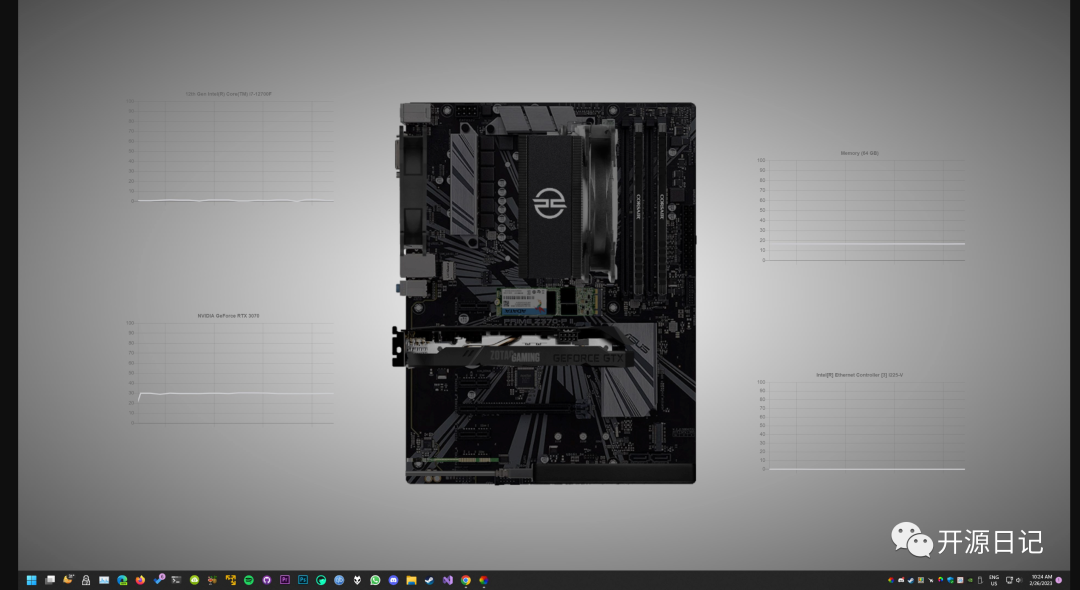
Task: Launch Steam from the taskbar
Action: (429, 579)
